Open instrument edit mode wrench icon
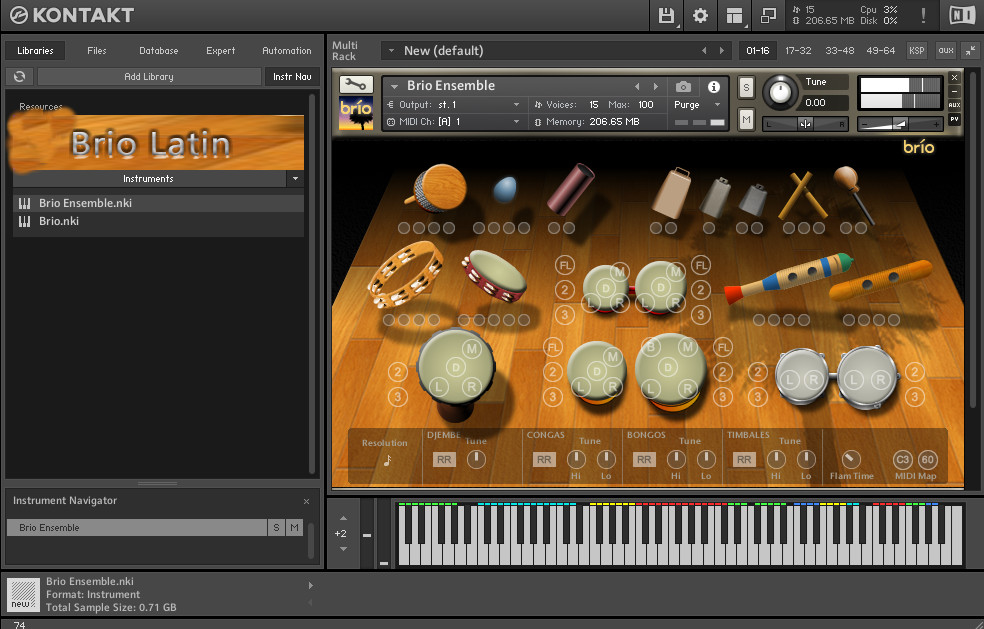984x629 pixels. click(356, 84)
